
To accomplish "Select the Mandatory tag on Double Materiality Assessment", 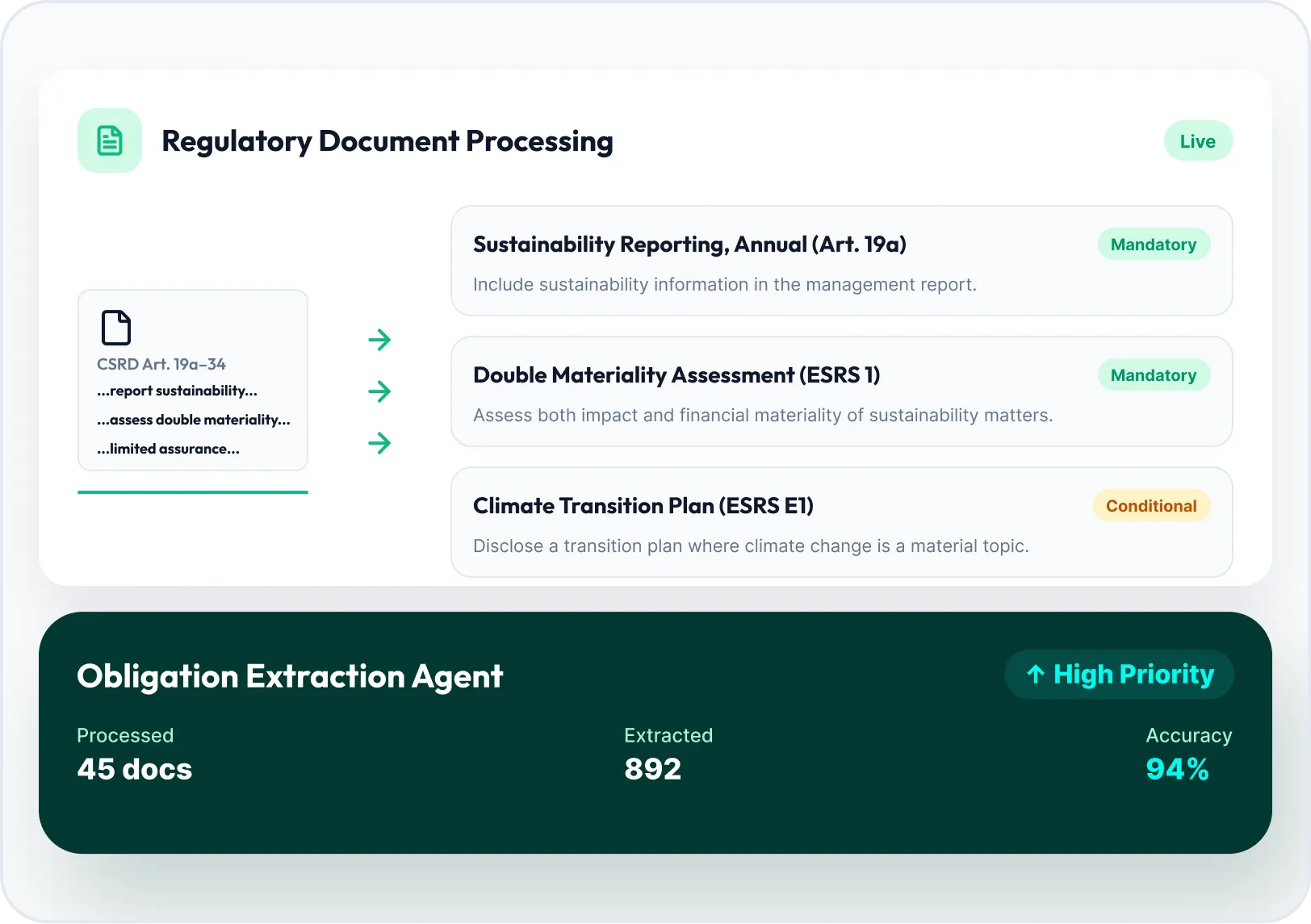I will 1154,375.
